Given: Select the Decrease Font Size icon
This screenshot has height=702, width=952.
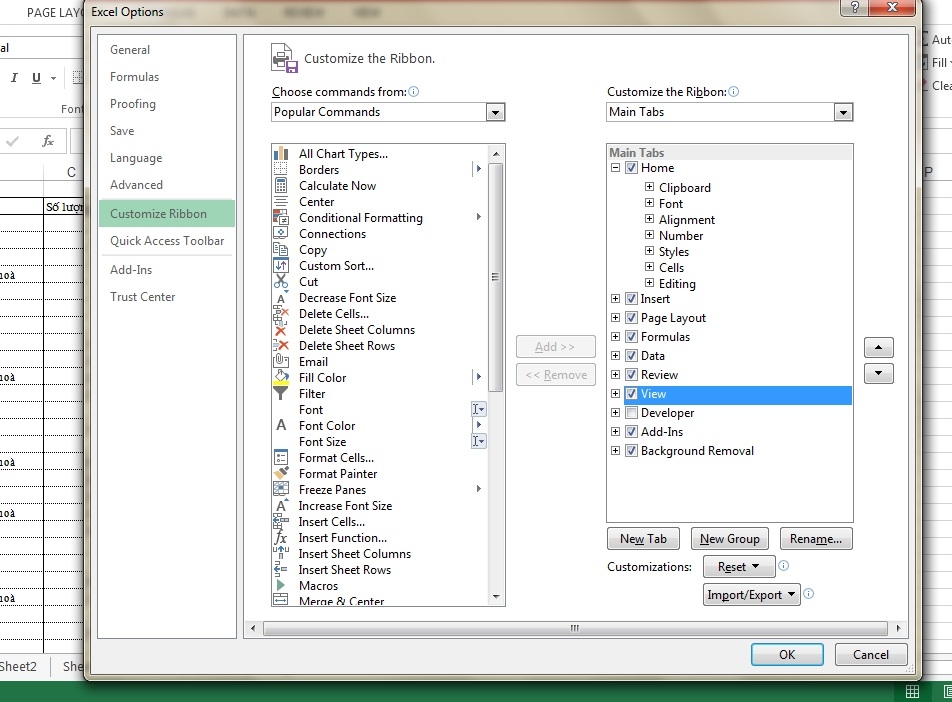Looking at the screenshot, I should click(280, 298).
